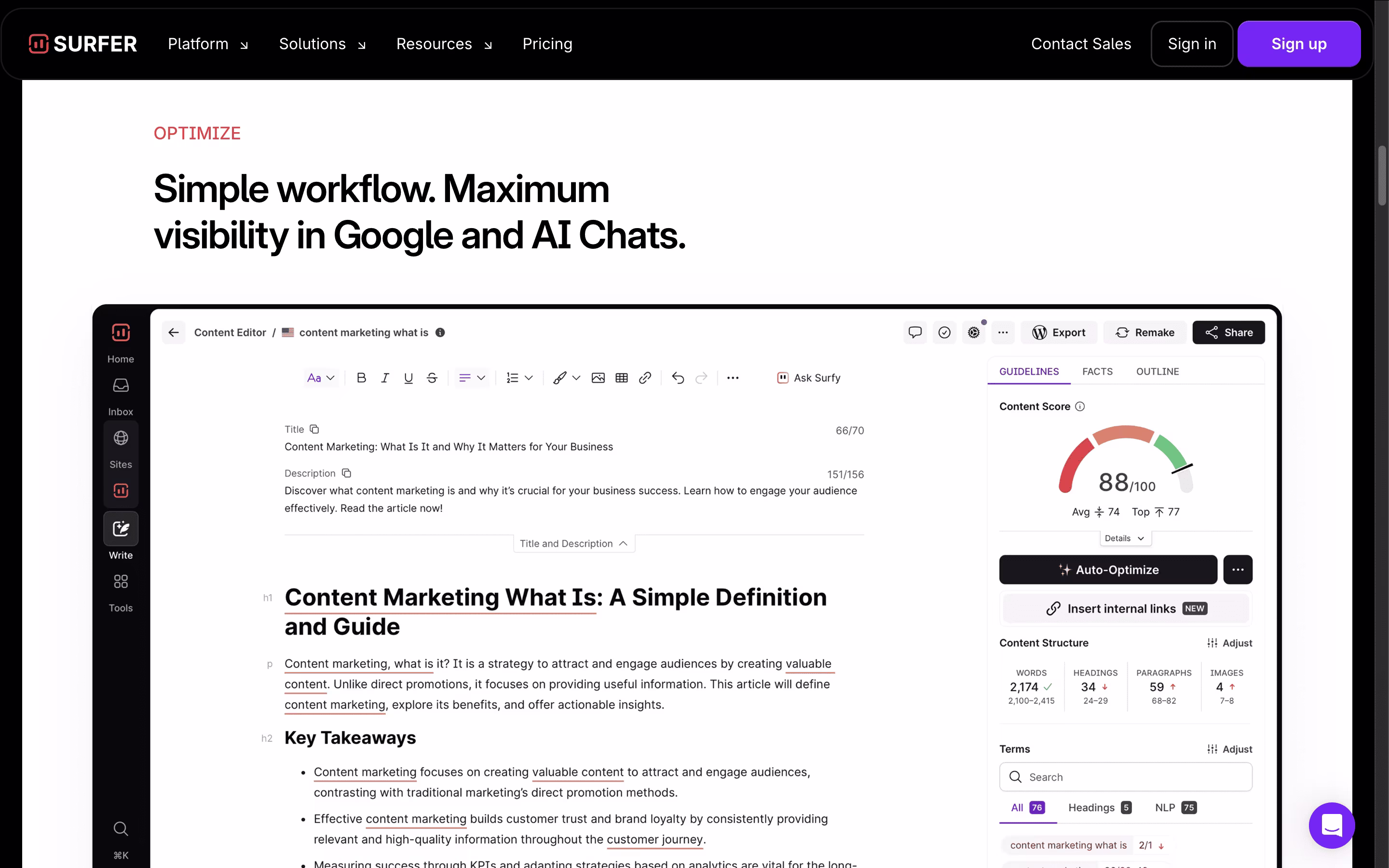Open the Platform dropdown menu
The width and height of the screenshot is (1389, 868).
(x=208, y=43)
